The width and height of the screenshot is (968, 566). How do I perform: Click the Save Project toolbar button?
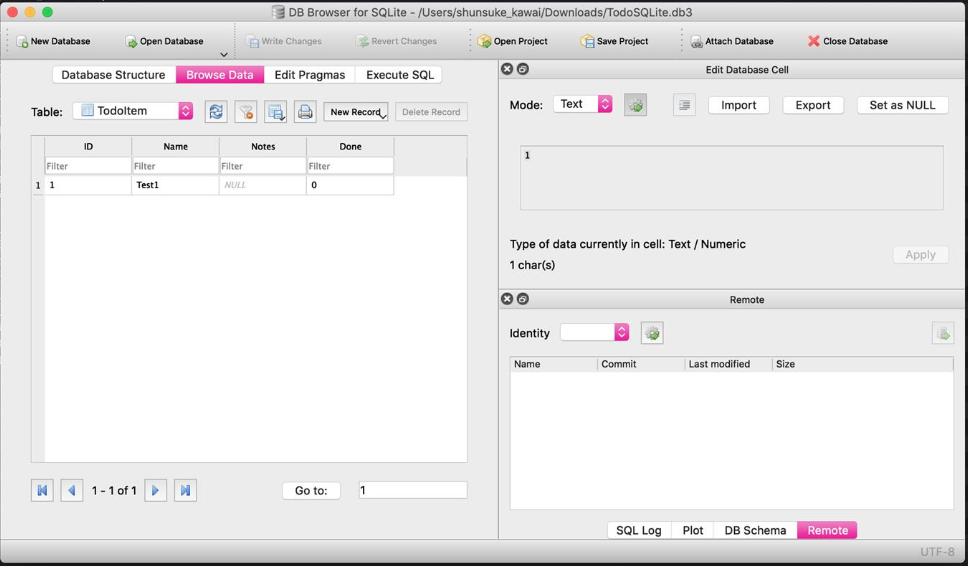click(x=614, y=41)
